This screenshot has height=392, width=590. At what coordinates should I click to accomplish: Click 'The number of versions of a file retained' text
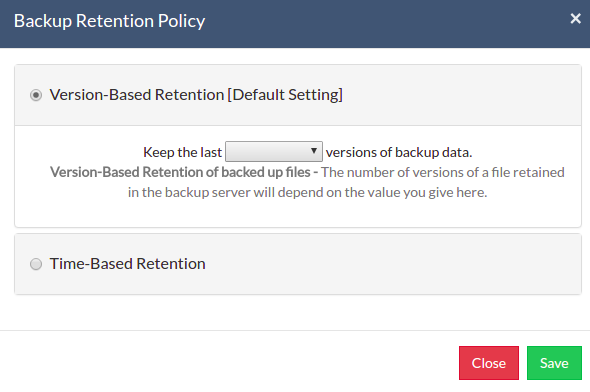442,172
